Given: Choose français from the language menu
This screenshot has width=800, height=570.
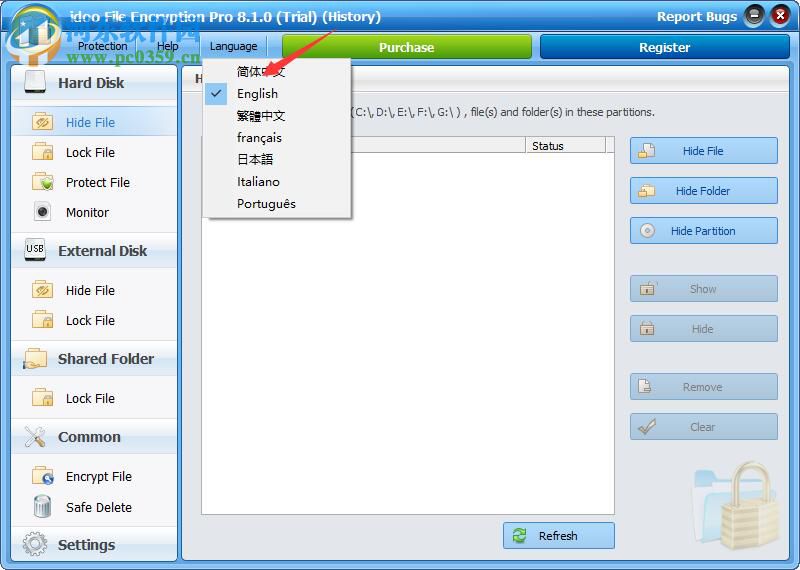Looking at the screenshot, I should pyautogui.click(x=277, y=138).
